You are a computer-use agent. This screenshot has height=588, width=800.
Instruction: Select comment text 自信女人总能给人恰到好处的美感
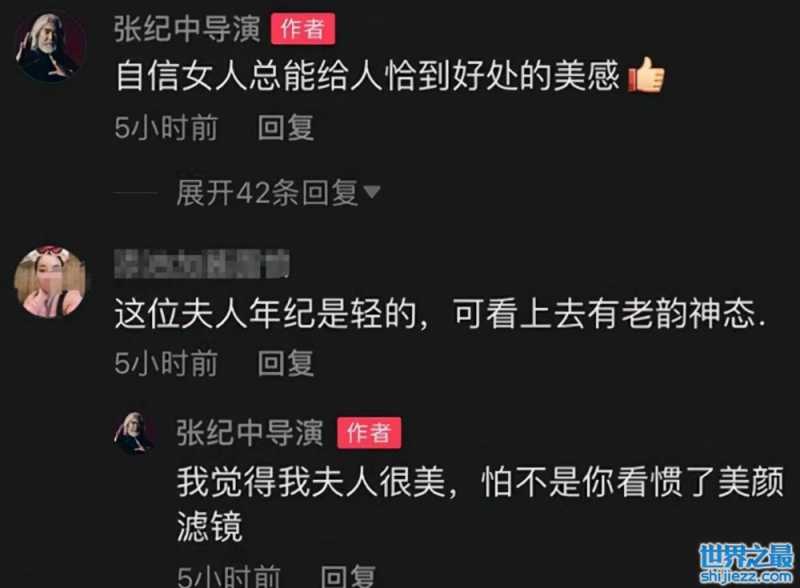coord(368,76)
